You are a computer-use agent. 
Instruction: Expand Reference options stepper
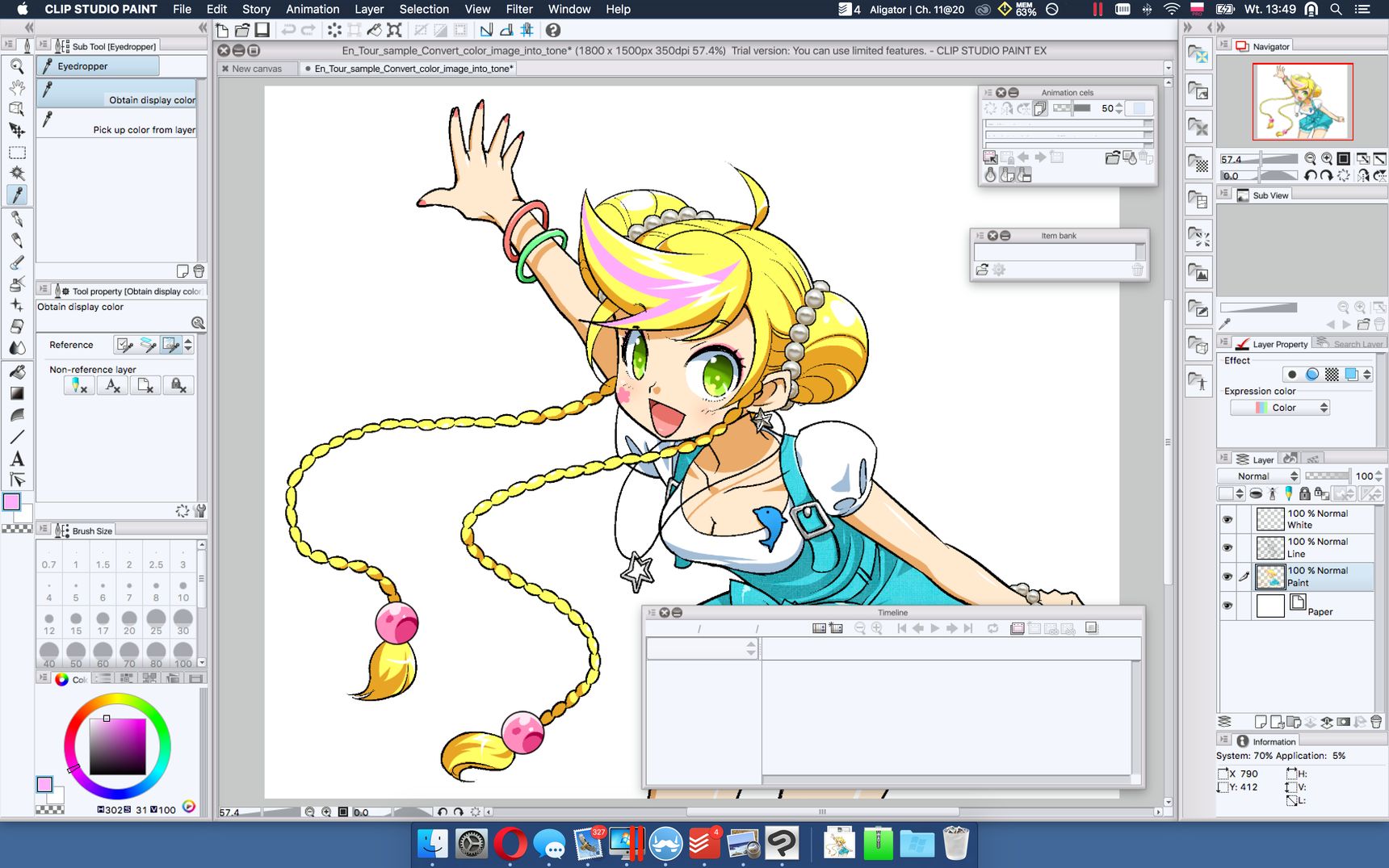[188, 345]
